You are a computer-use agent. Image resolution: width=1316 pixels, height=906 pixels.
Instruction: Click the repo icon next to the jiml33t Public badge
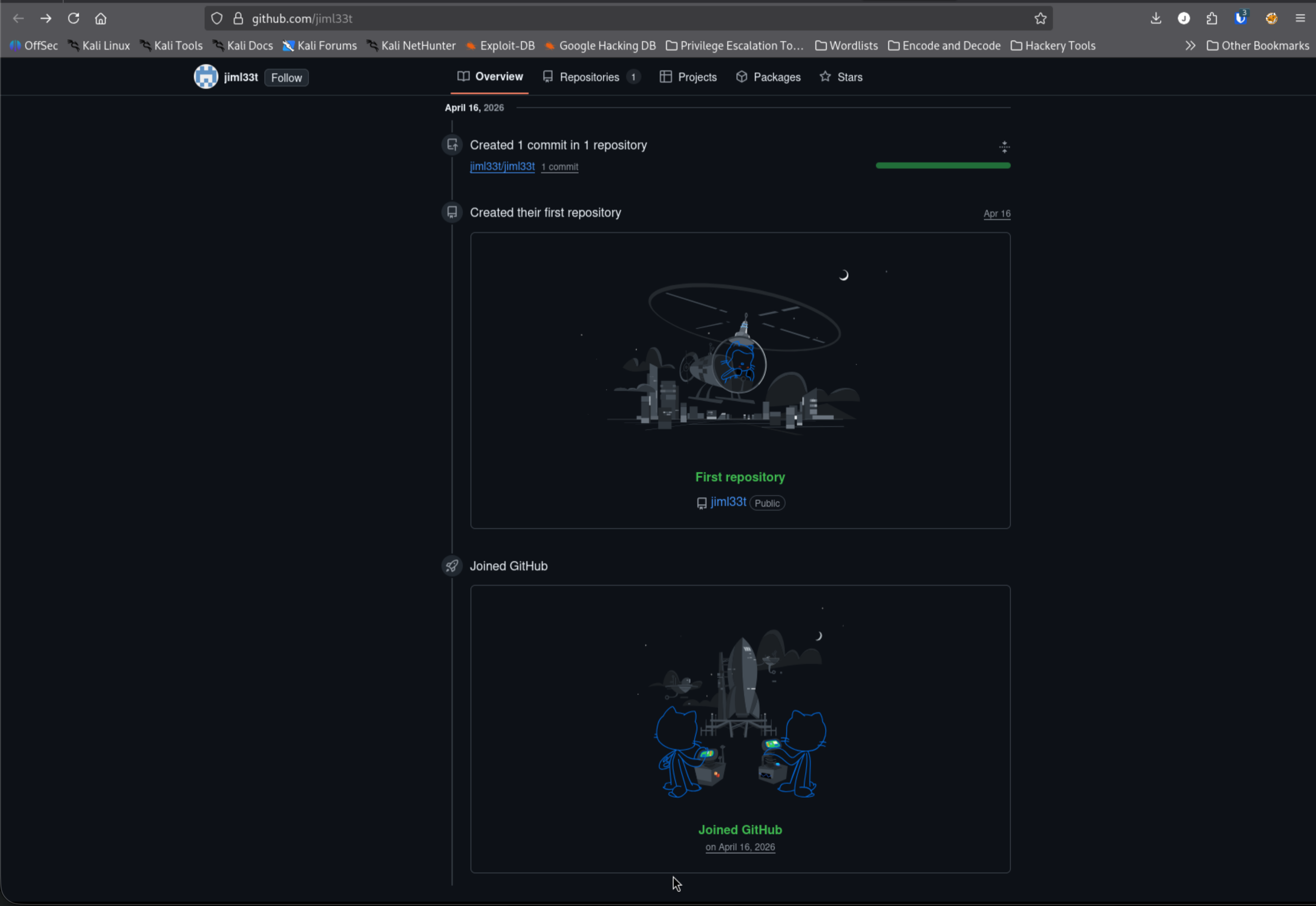[x=702, y=503]
